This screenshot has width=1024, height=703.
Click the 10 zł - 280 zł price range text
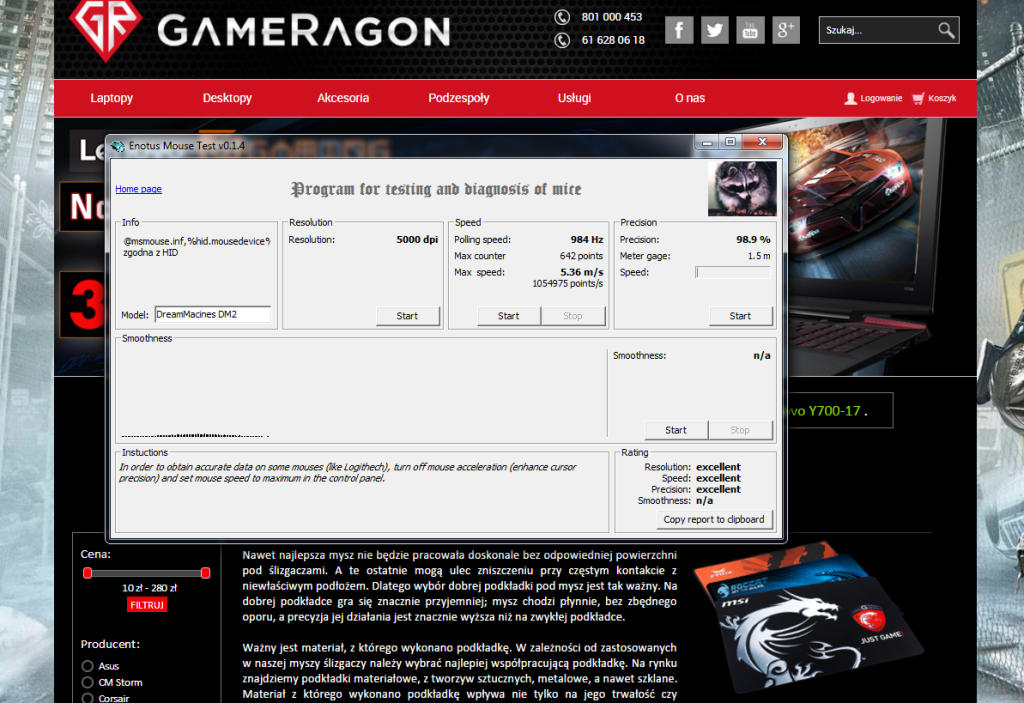149,587
